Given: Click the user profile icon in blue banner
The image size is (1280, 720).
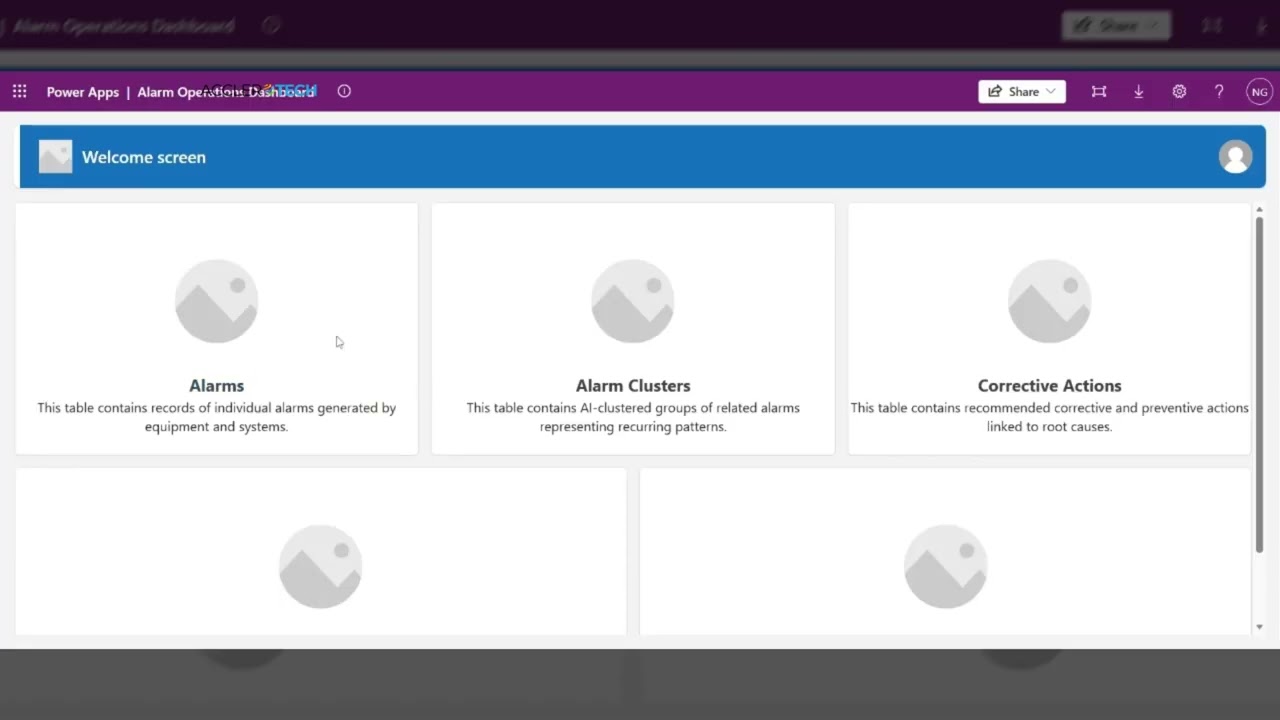Looking at the screenshot, I should click(1235, 157).
